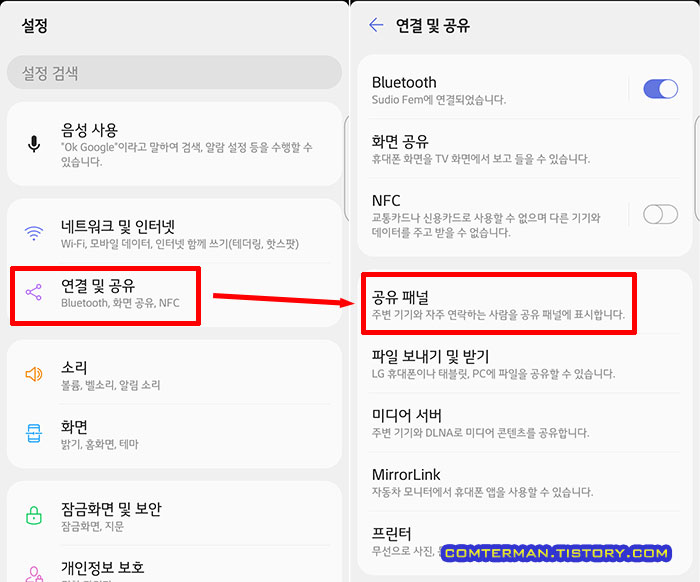Tap the display icon beside 화면
The image size is (700, 582).
point(34,433)
